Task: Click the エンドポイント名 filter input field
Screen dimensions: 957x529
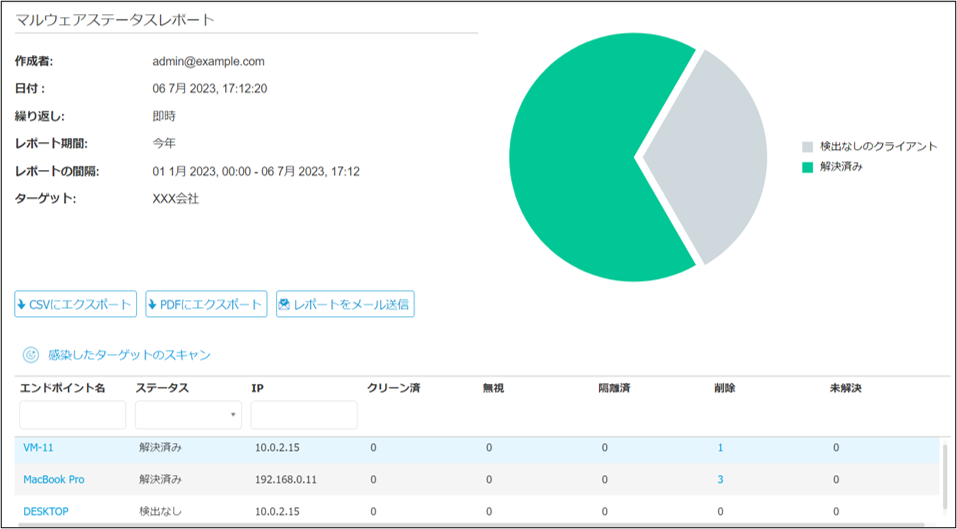Action: click(x=72, y=415)
